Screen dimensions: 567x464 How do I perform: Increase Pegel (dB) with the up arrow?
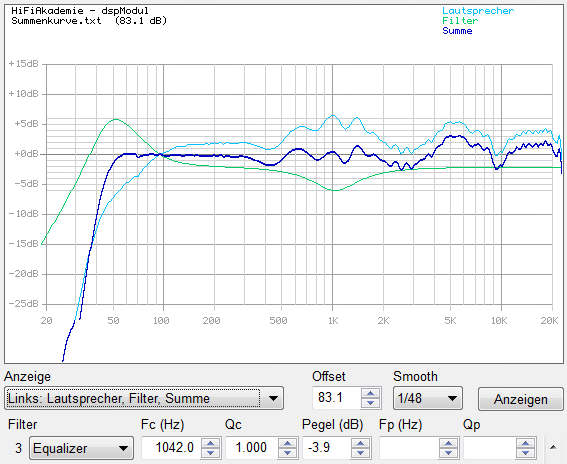pyautogui.click(x=360, y=443)
